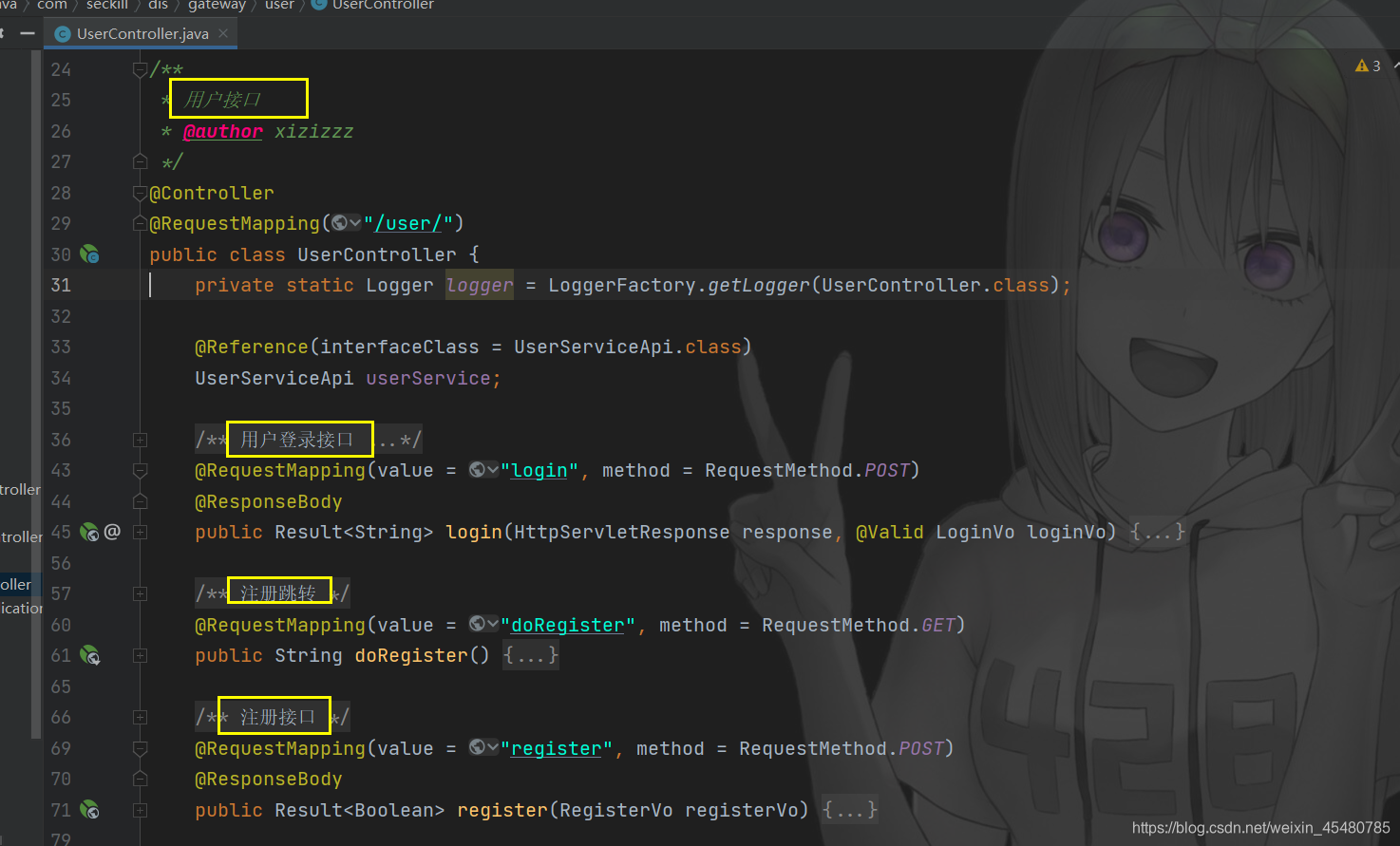Click the @author Javadoc tag

[x=222, y=131]
